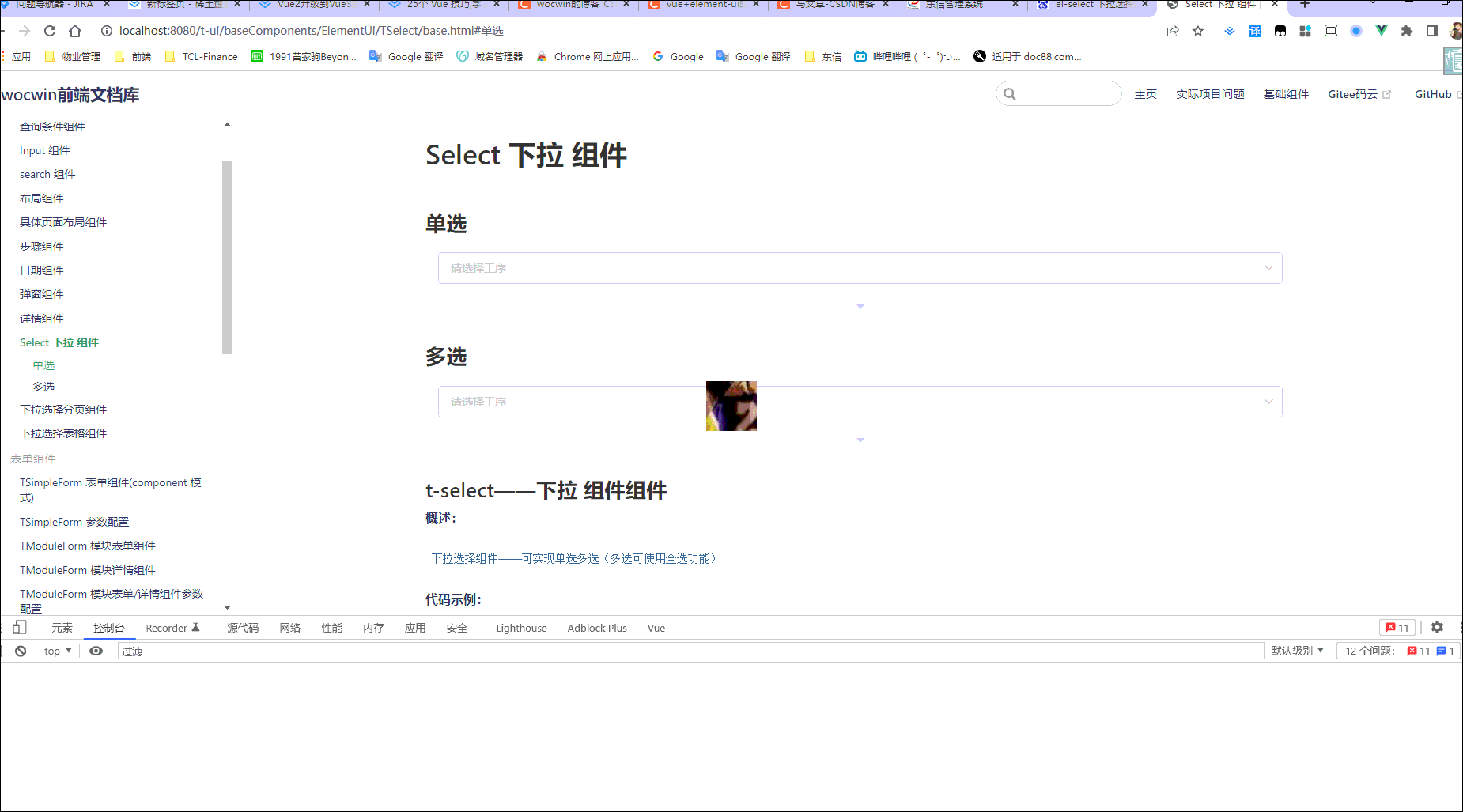Toggle the browser side panel icon
Viewport: 1463px width, 812px height.
tap(1432, 31)
